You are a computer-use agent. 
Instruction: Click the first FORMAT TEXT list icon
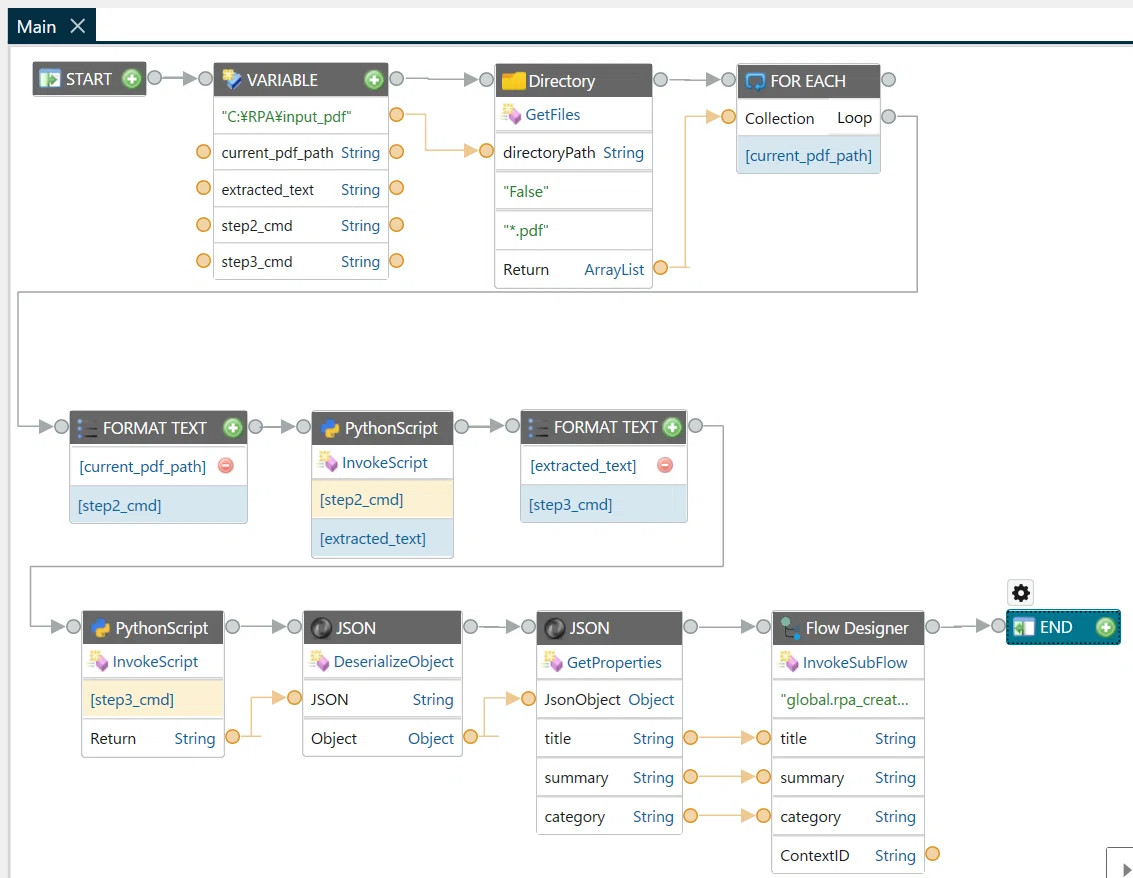click(x=87, y=428)
